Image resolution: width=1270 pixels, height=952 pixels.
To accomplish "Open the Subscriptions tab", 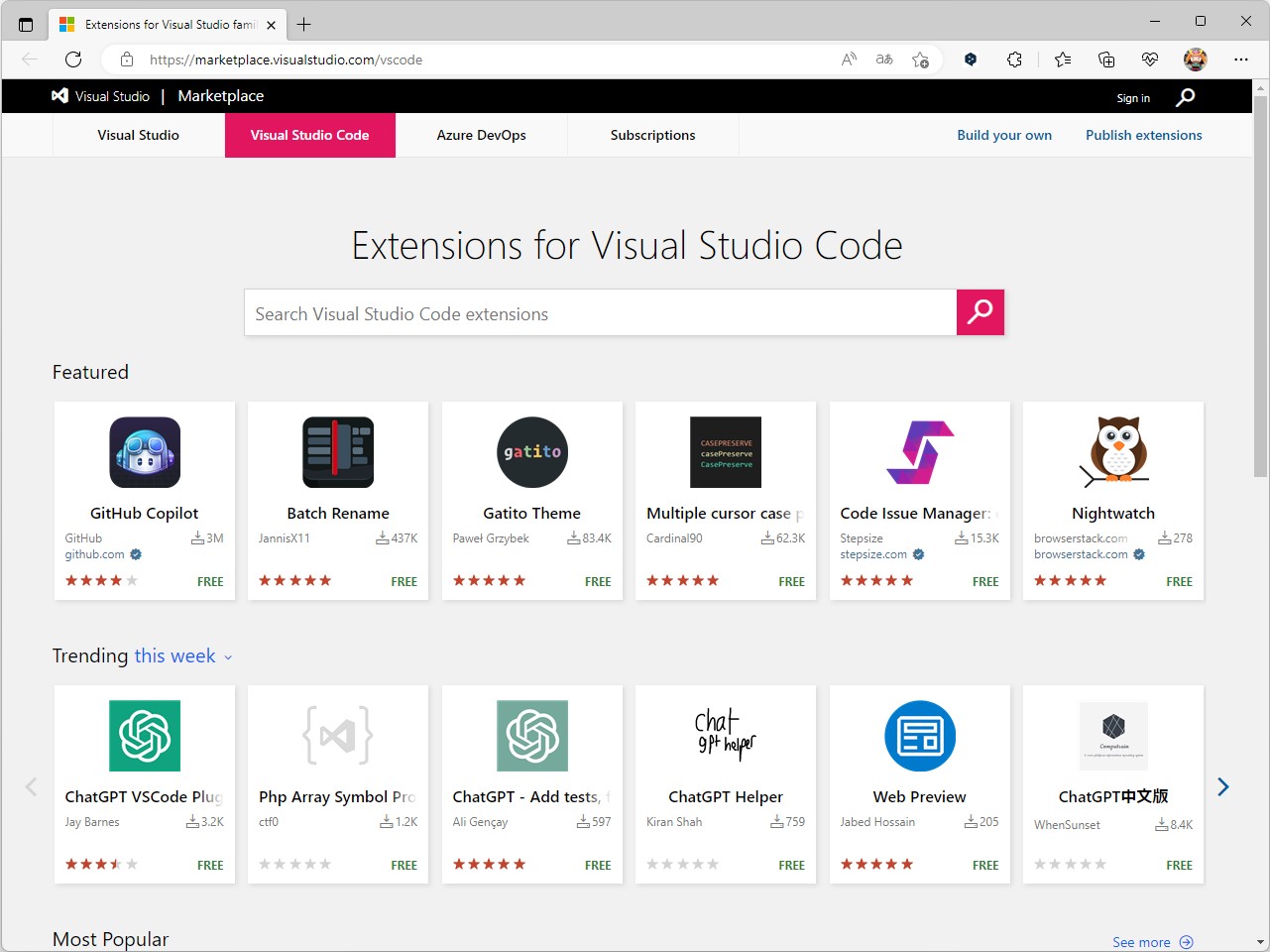I will pyautogui.click(x=652, y=135).
